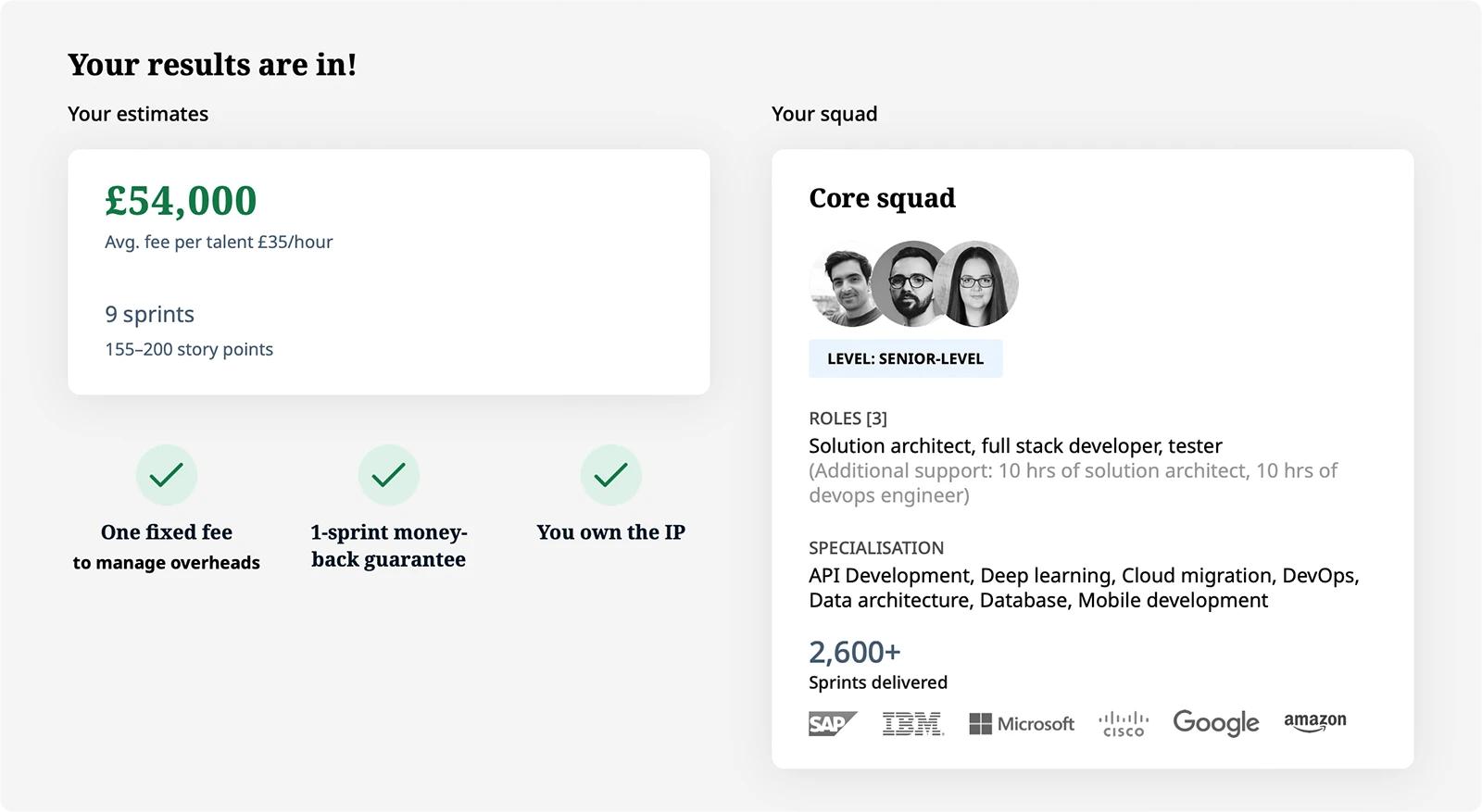Click the 9 sprints text
Screen dimensions: 1482x812
point(150,315)
